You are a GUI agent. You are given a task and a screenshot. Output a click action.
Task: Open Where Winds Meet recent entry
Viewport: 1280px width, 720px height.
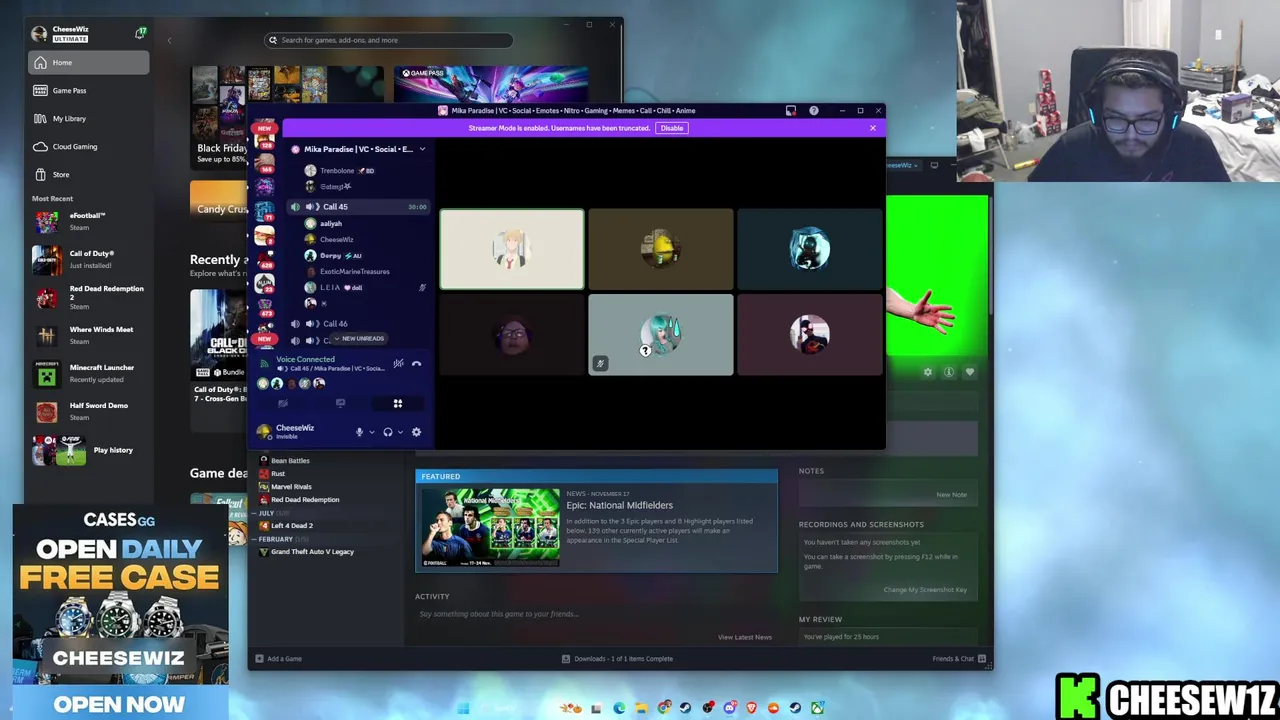pos(89,335)
